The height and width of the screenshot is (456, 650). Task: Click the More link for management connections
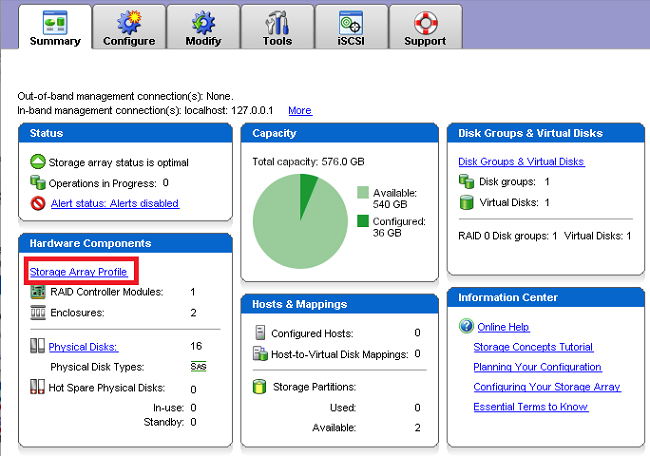299,110
